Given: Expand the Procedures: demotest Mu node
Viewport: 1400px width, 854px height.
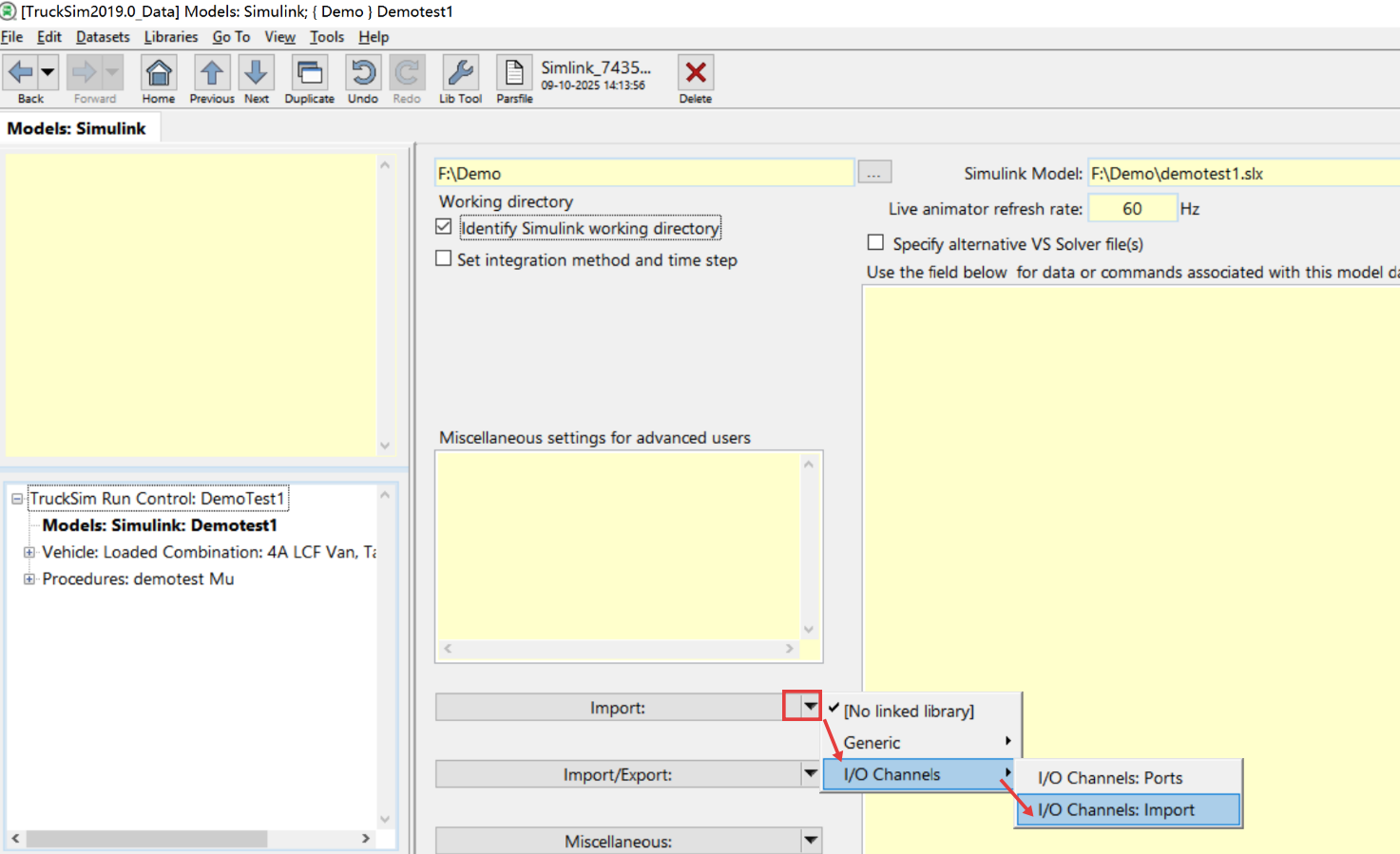Looking at the screenshot, I should click(29, 579).
